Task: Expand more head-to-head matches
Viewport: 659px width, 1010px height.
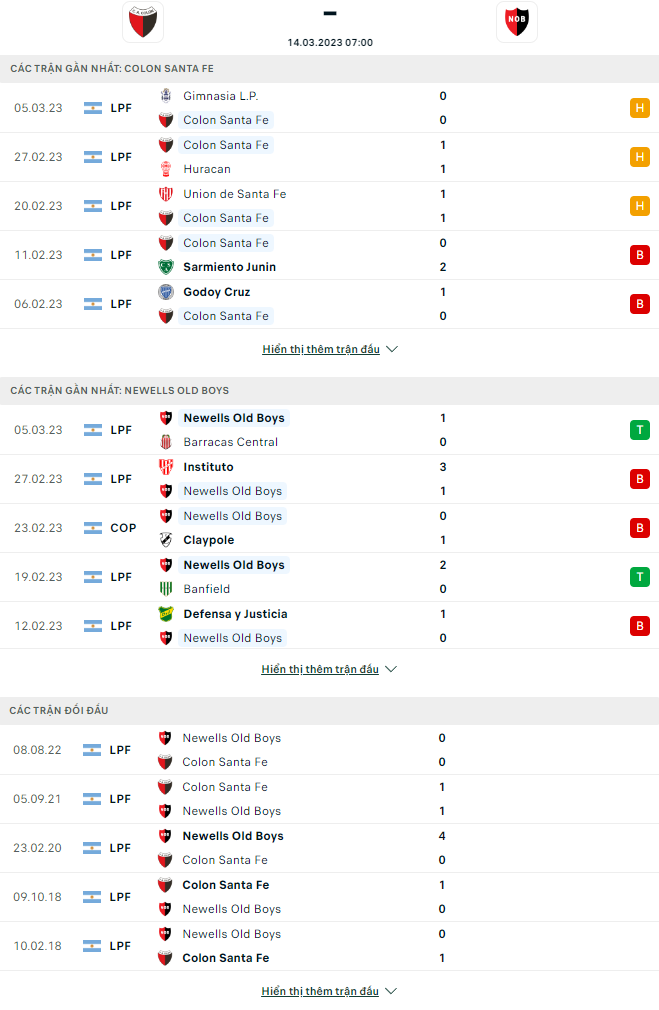Action: point(329,991)
